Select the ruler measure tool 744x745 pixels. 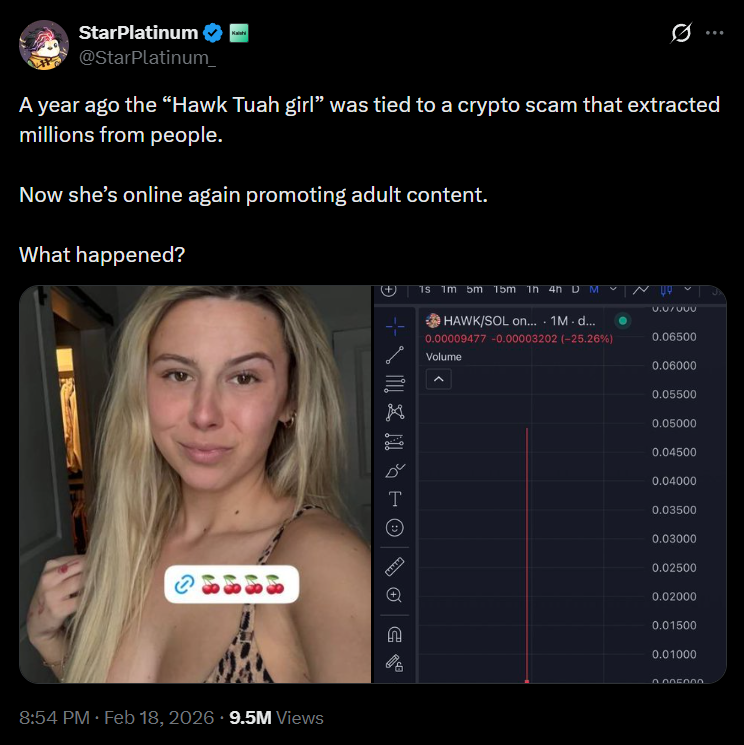394,566
